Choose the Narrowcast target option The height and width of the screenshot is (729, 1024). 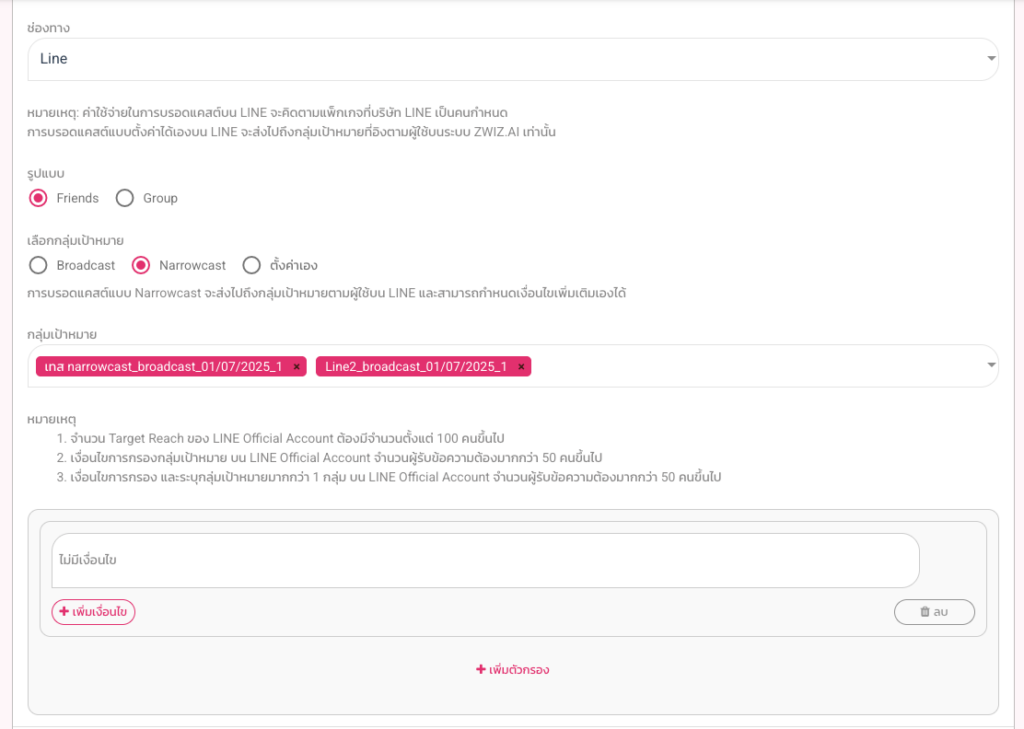[x=140, y=265]
